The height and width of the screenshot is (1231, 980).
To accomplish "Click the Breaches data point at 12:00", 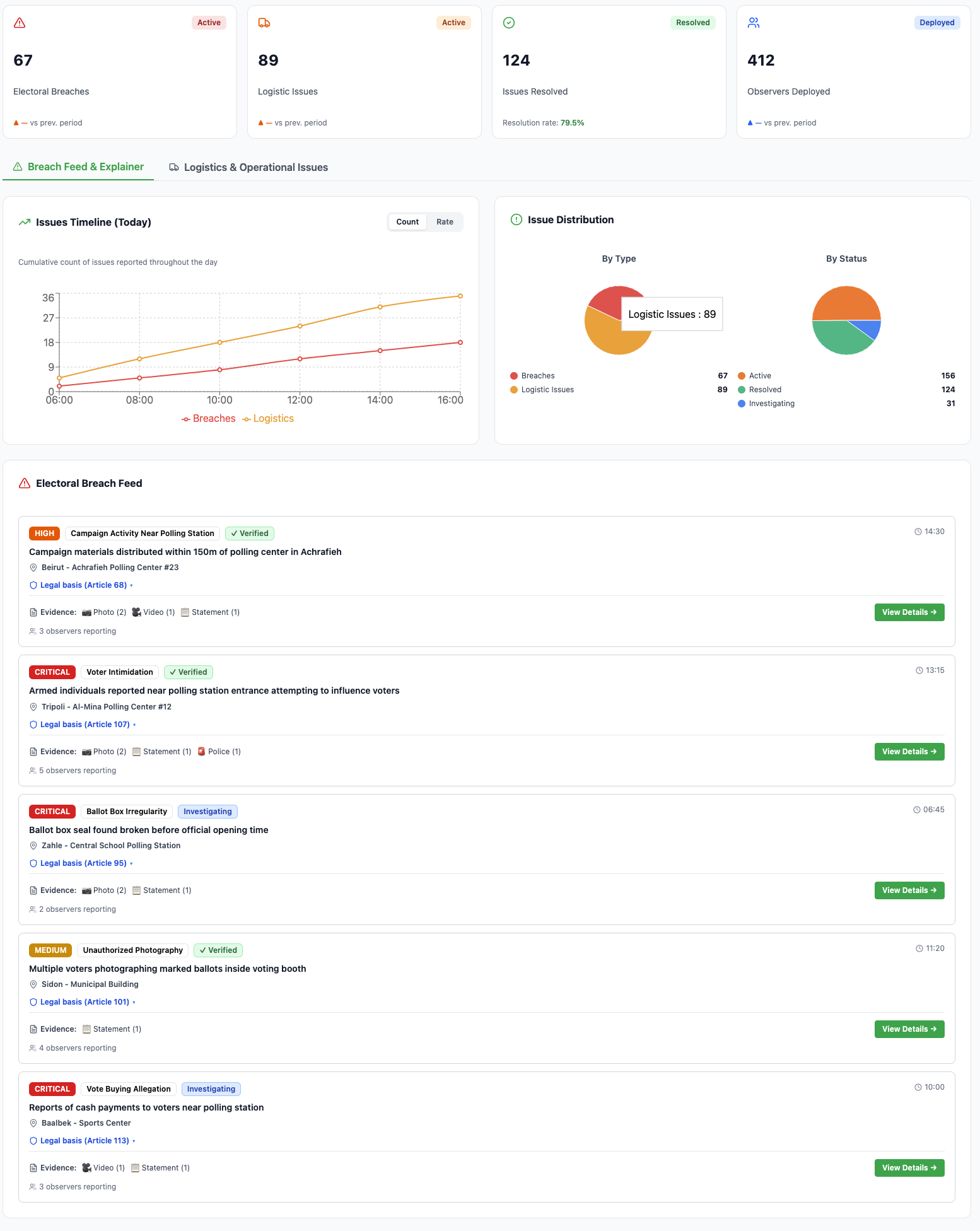I will point(300,359).
